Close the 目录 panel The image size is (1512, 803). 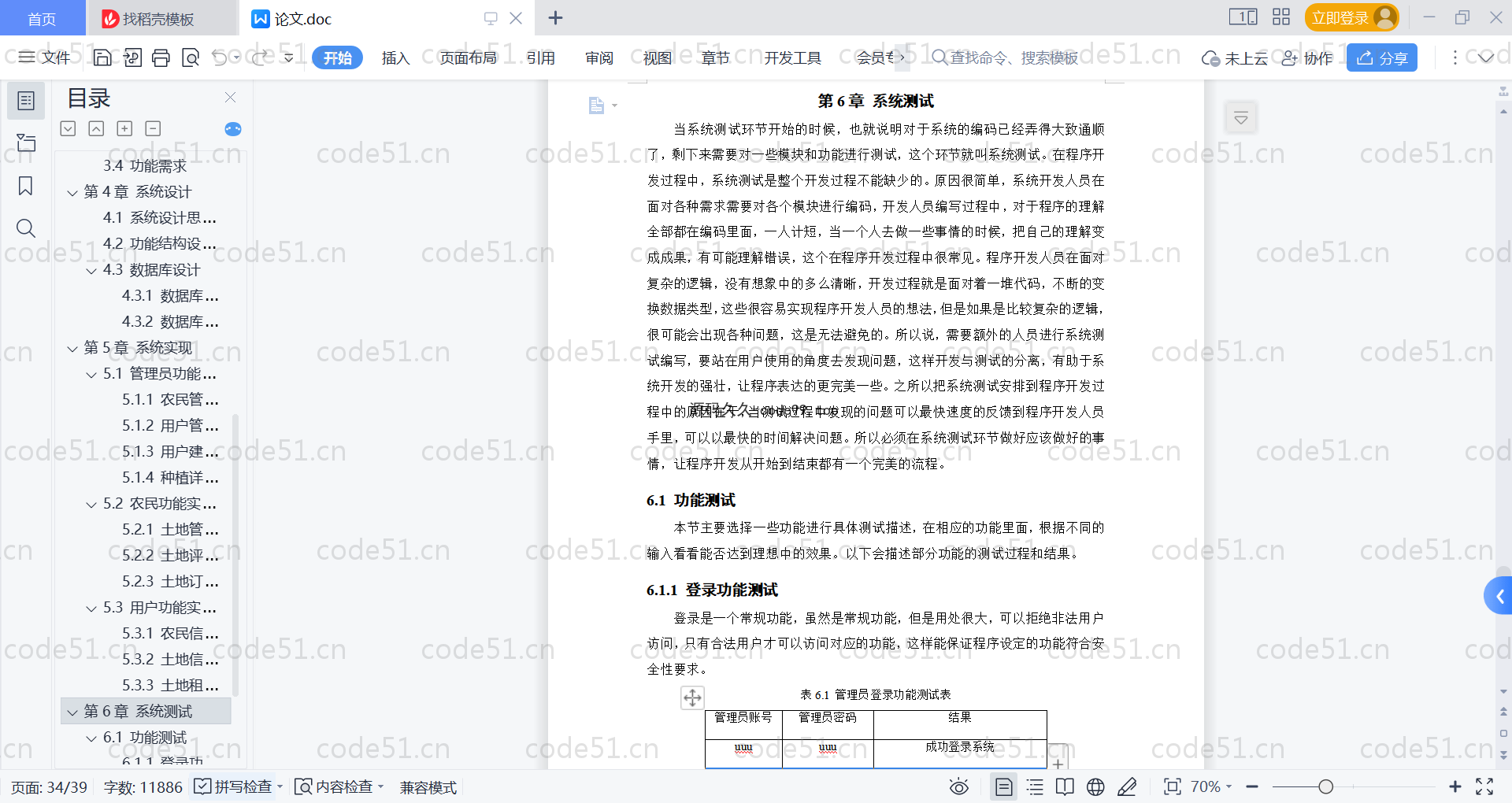tap(230, 98)
